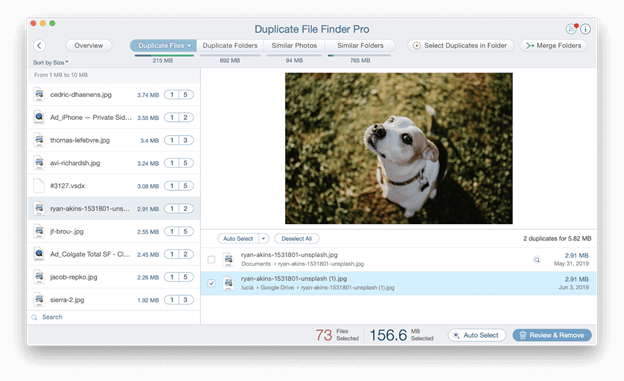Click the #3127.vsdx blank file icon
This screenshot has height=381, width=624.
tap(39, 186)
